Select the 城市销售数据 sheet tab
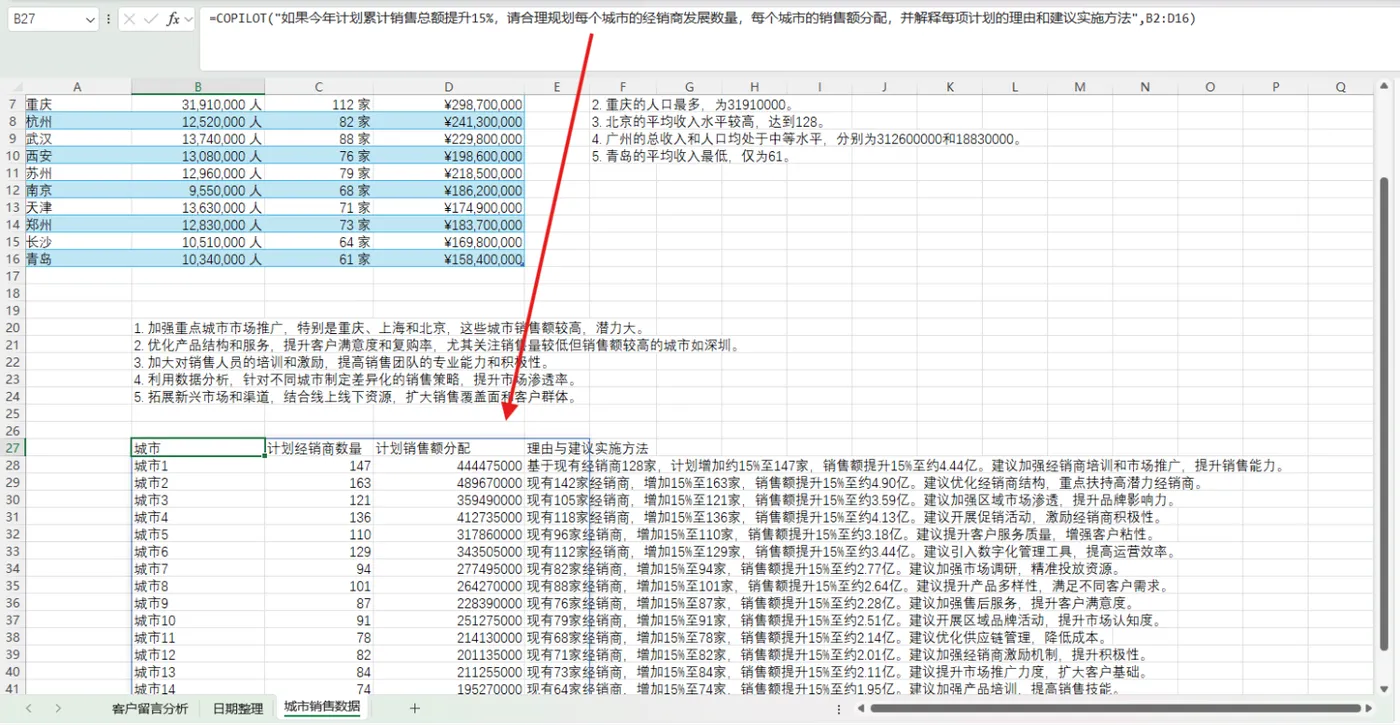This screenshot has height=725, width=1400. 322,707
